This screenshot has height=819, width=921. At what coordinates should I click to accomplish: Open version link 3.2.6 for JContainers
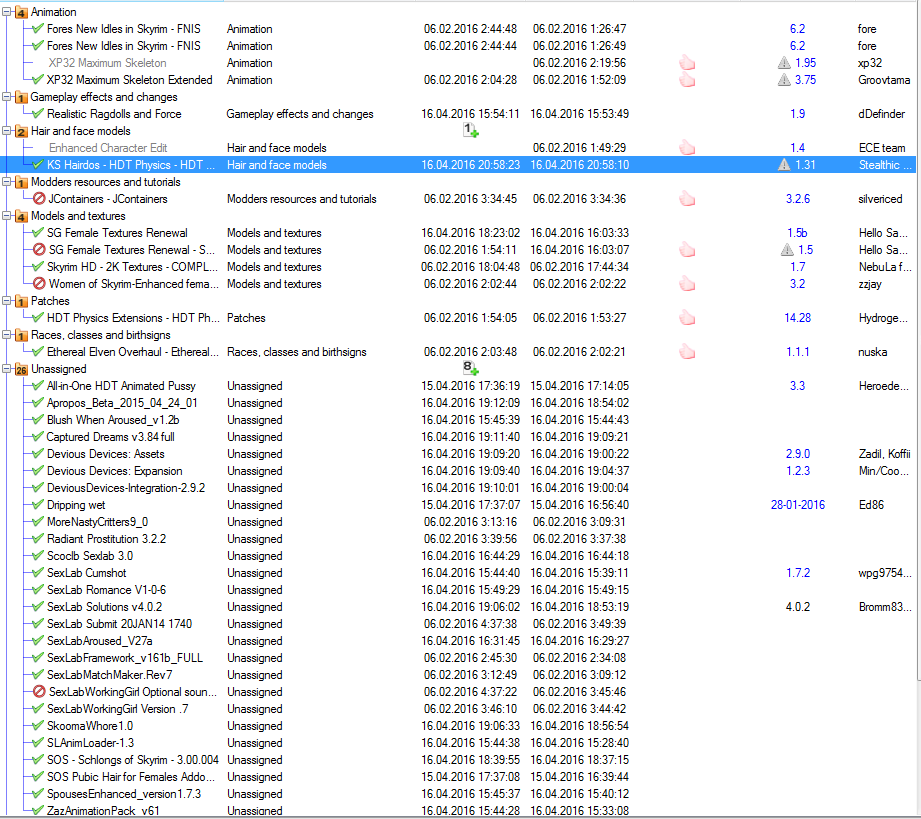[798, 199]
